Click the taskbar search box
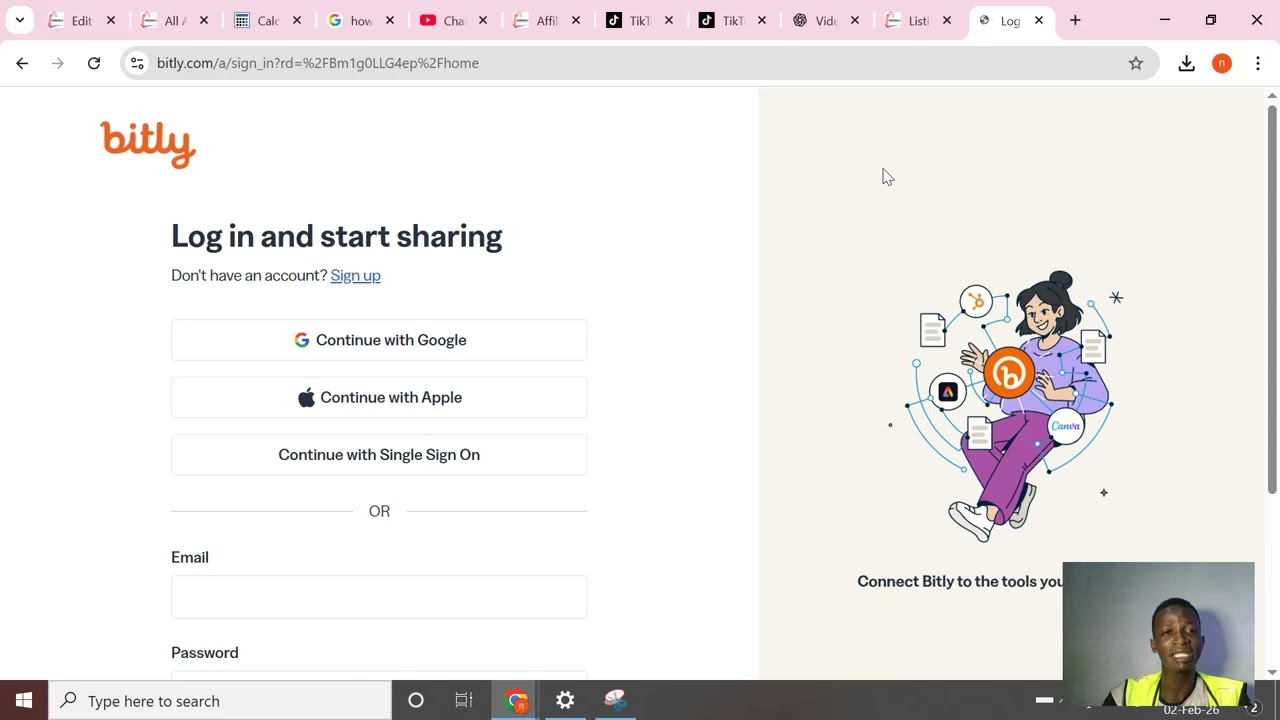The image size is (1280, 720). (220, 700)
